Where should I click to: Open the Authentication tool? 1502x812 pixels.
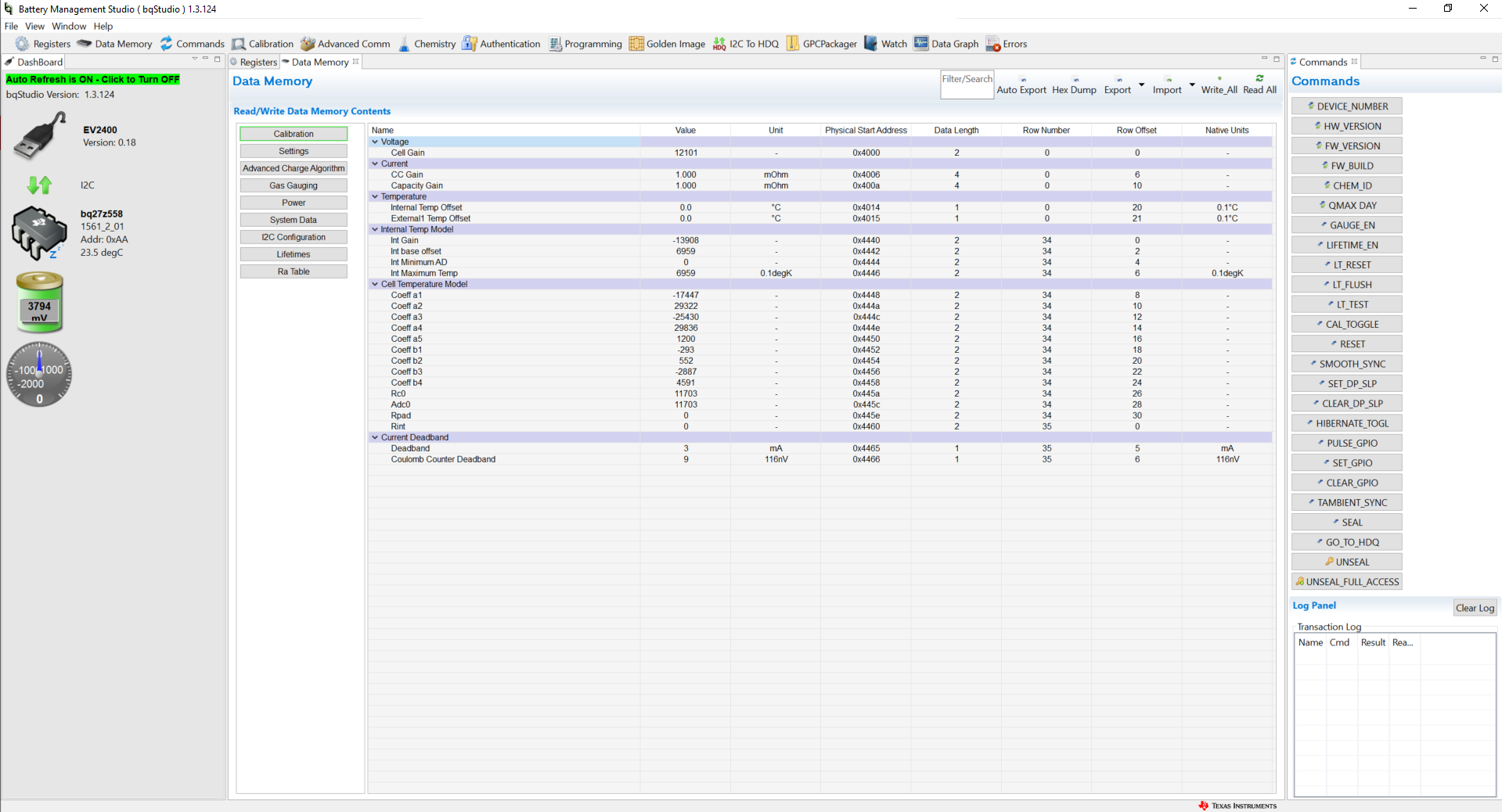[501, 44]
